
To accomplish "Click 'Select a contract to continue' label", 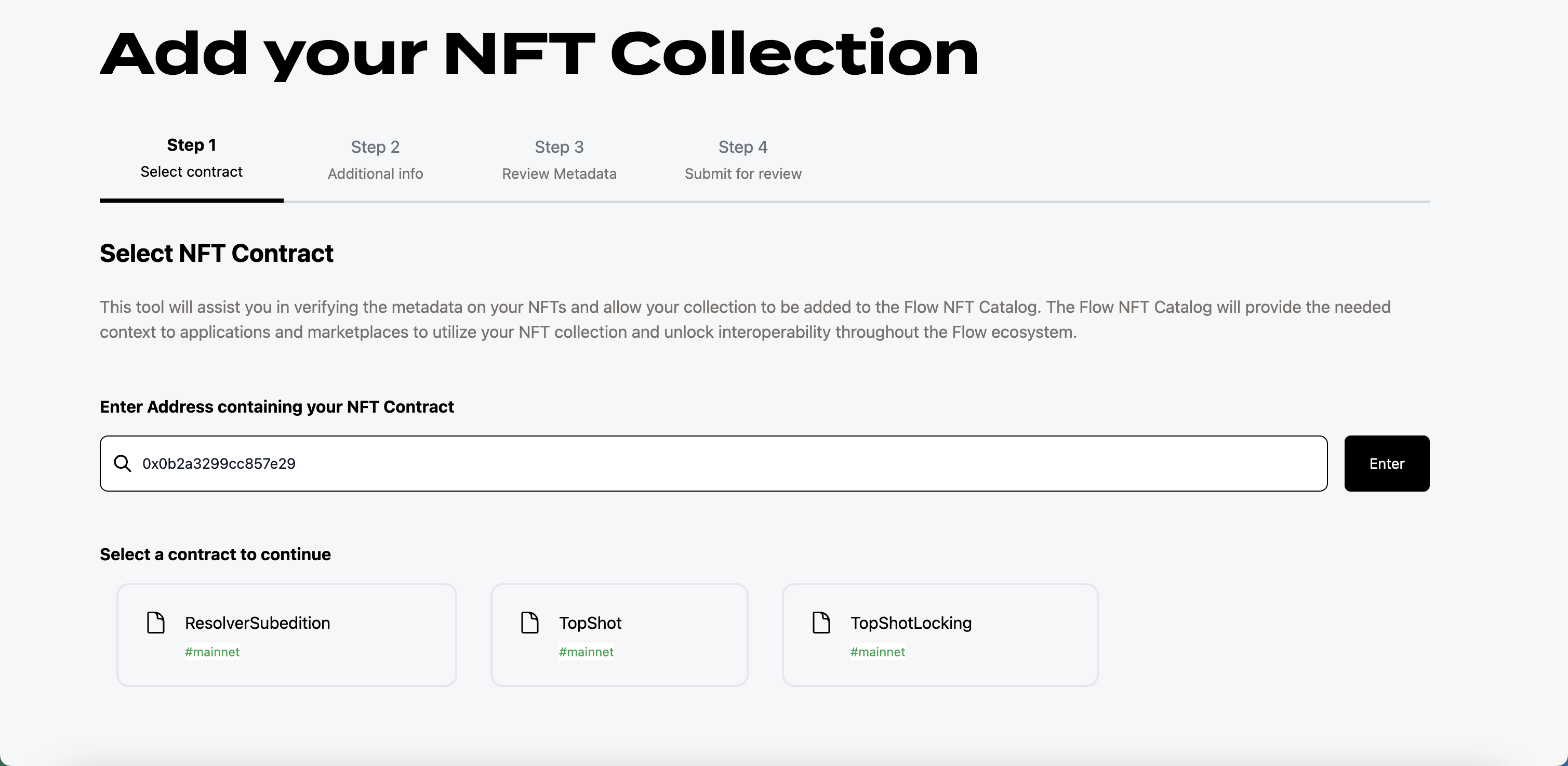I will tap(216, 554).
